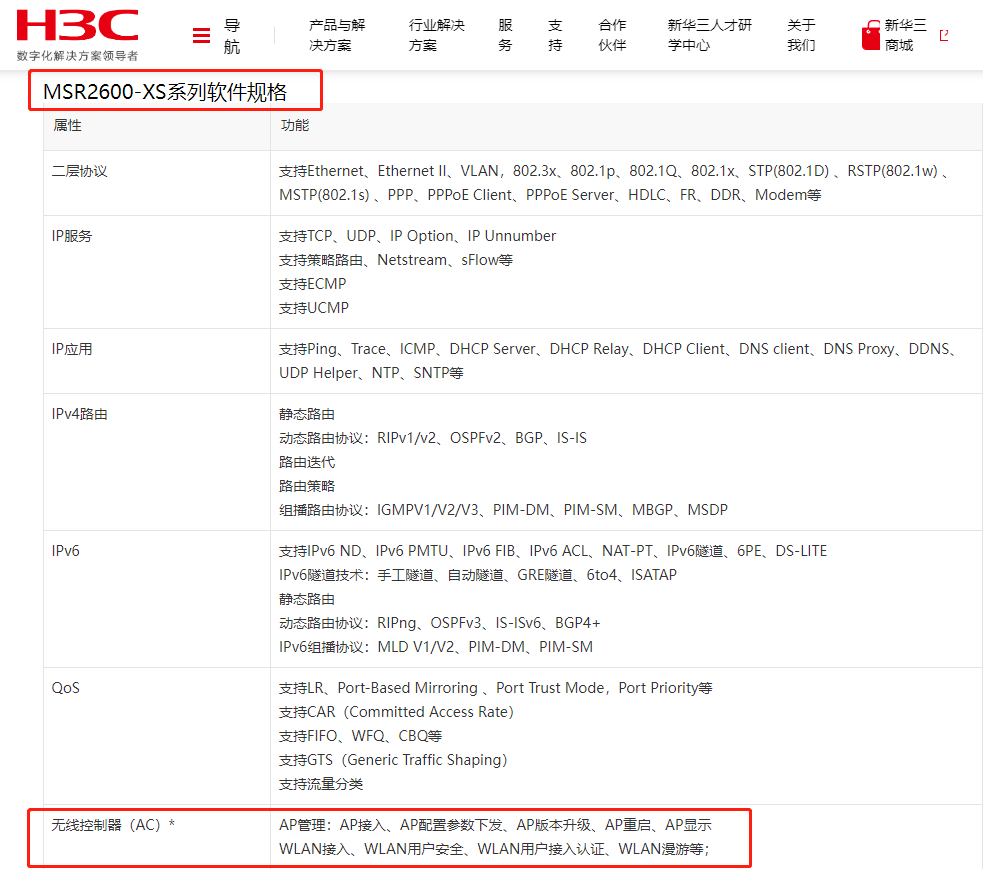Image resolution: width=983 pixels, height=869 pixels.
Task: Click the line WLAN接入、WLAN用户安全
Action: (494, 849)
